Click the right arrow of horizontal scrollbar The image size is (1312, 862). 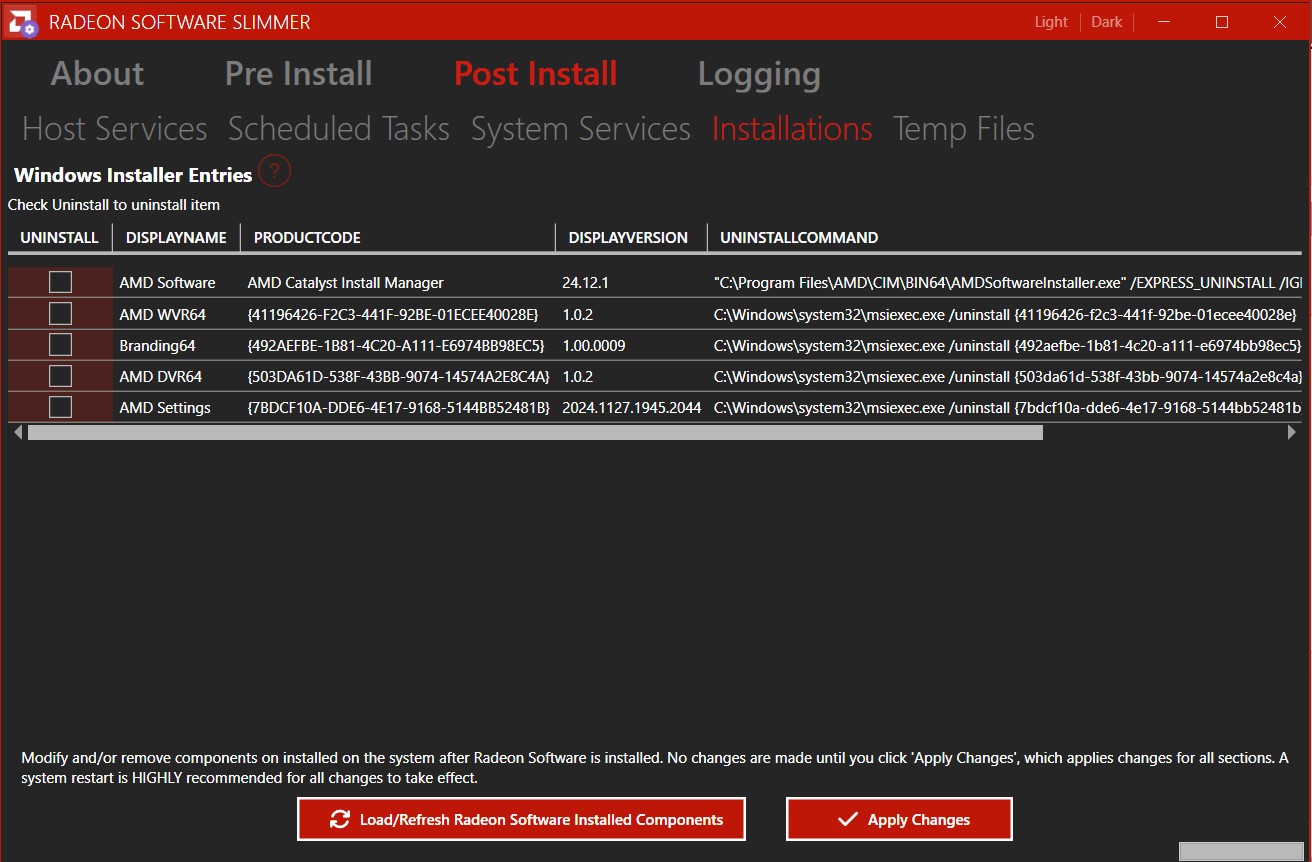click(1292, 433)
